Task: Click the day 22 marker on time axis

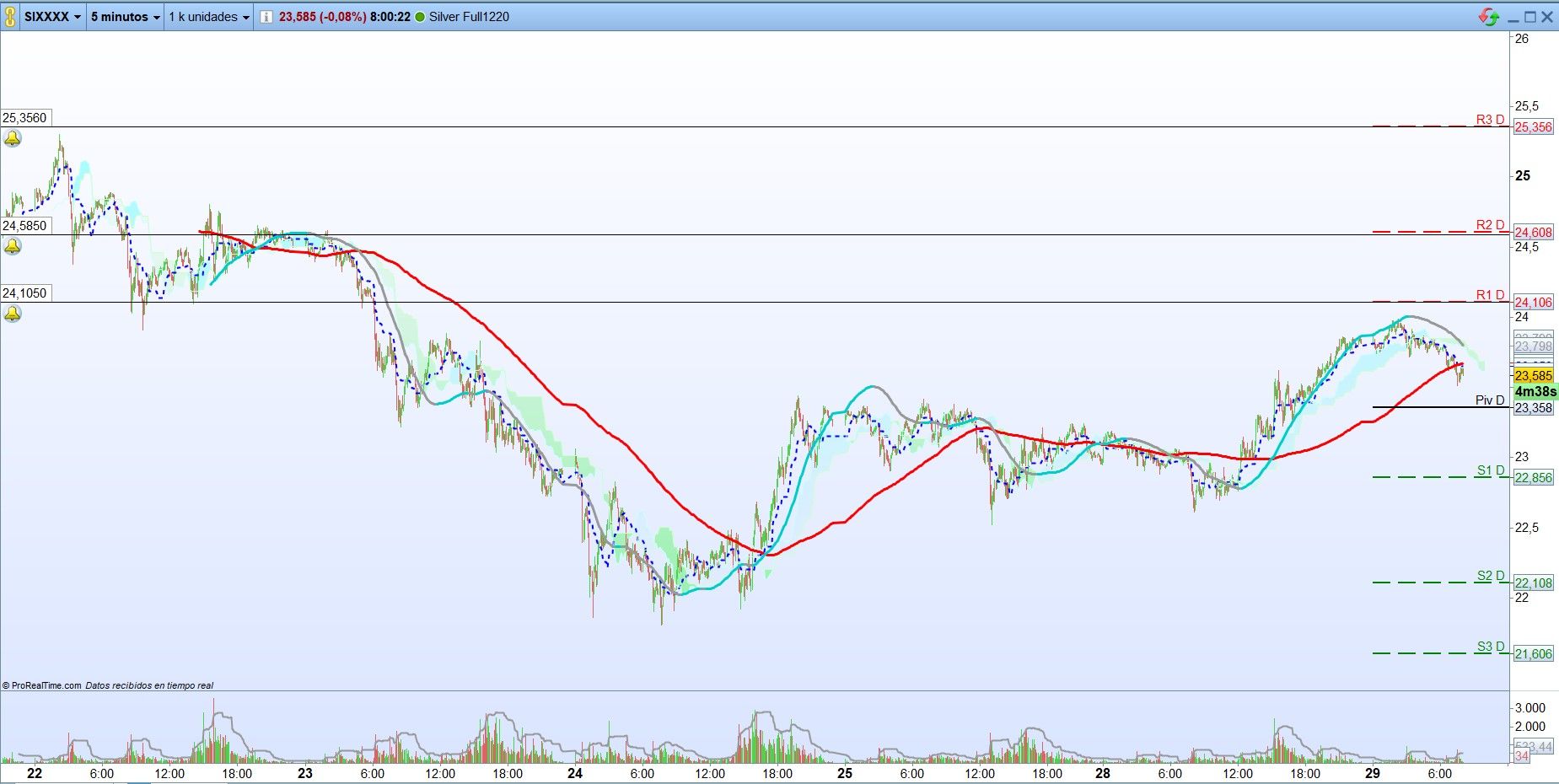Action: coord(35,773)
